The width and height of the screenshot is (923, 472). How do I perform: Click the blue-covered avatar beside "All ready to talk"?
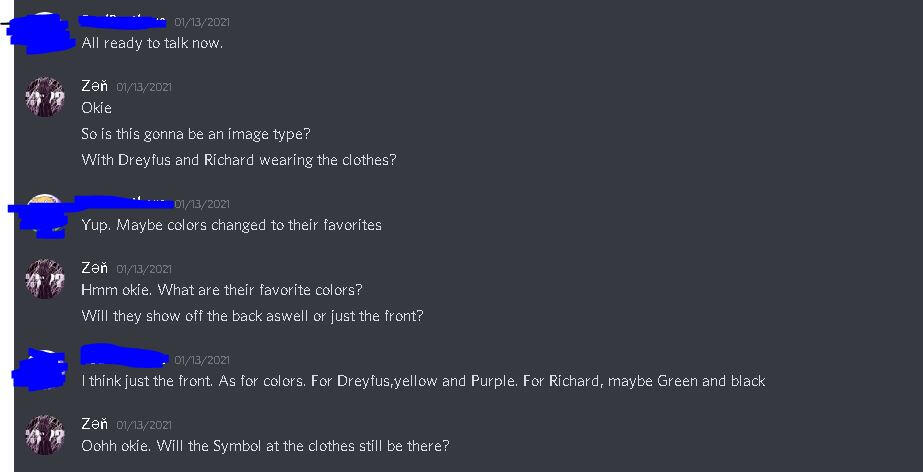[42, 32]
